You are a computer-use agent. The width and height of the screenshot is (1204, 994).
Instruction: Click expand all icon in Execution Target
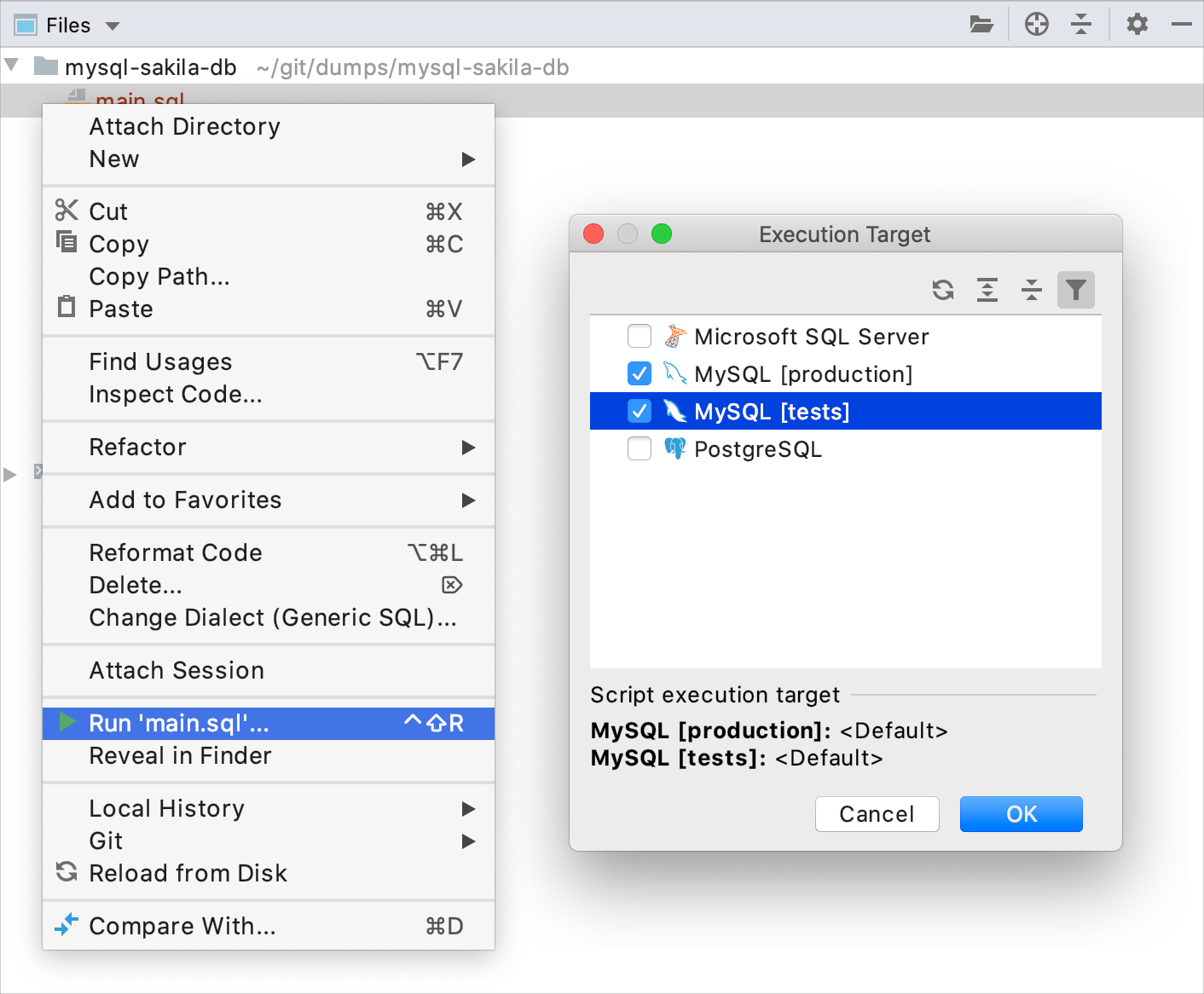pyautogui.click(x=987, y=291)
